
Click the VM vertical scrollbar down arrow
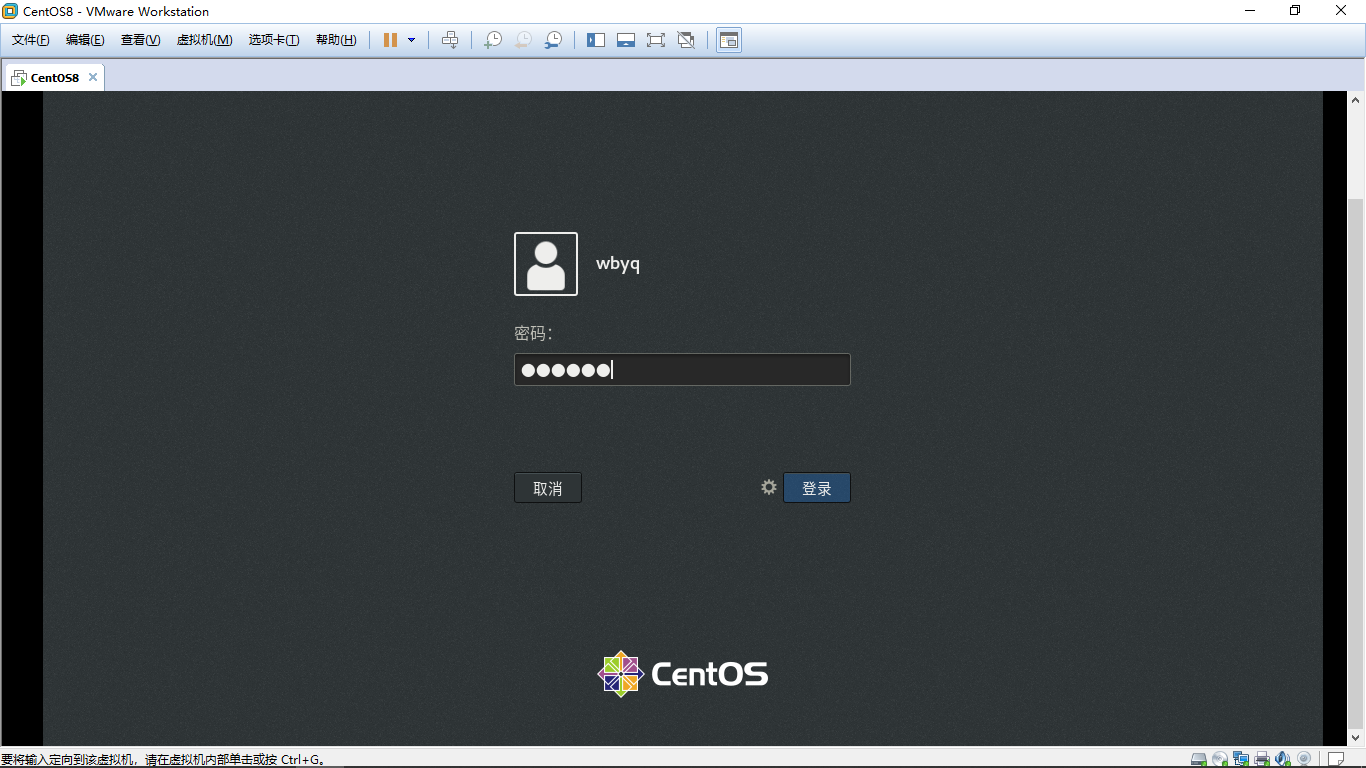[x=1356, y=738]
